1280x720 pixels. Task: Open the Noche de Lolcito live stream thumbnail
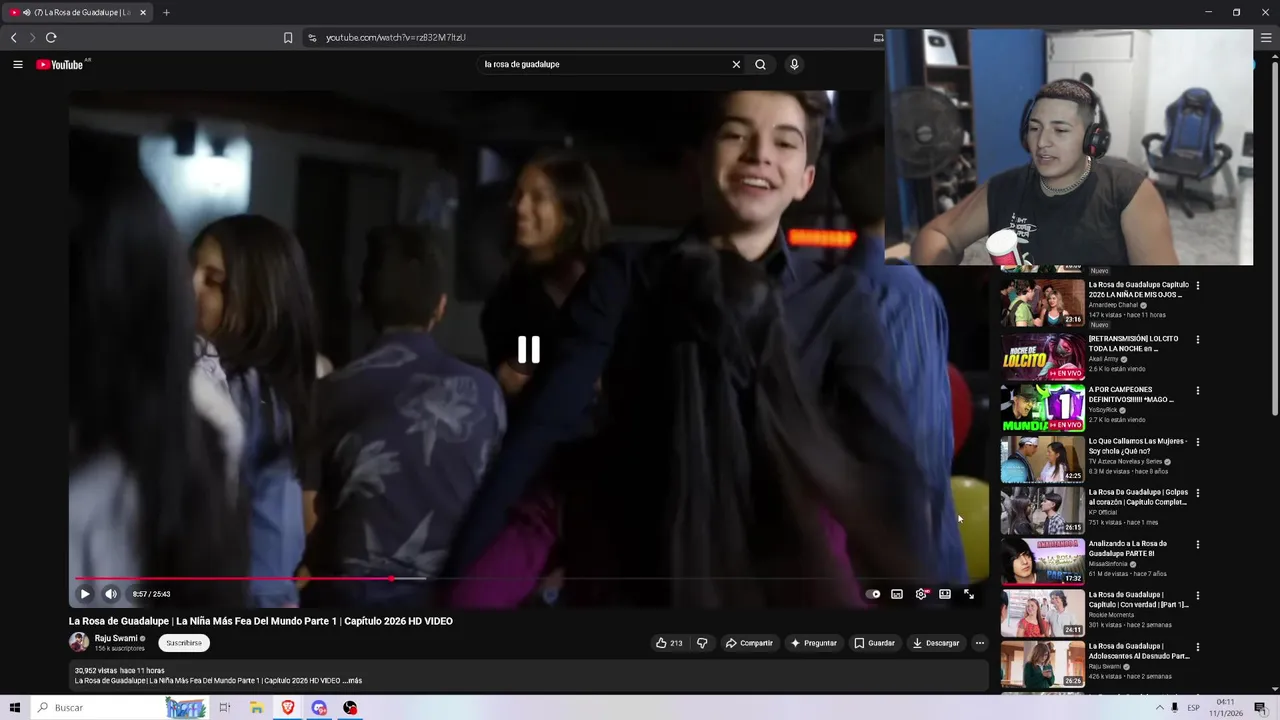(1042, 355)
